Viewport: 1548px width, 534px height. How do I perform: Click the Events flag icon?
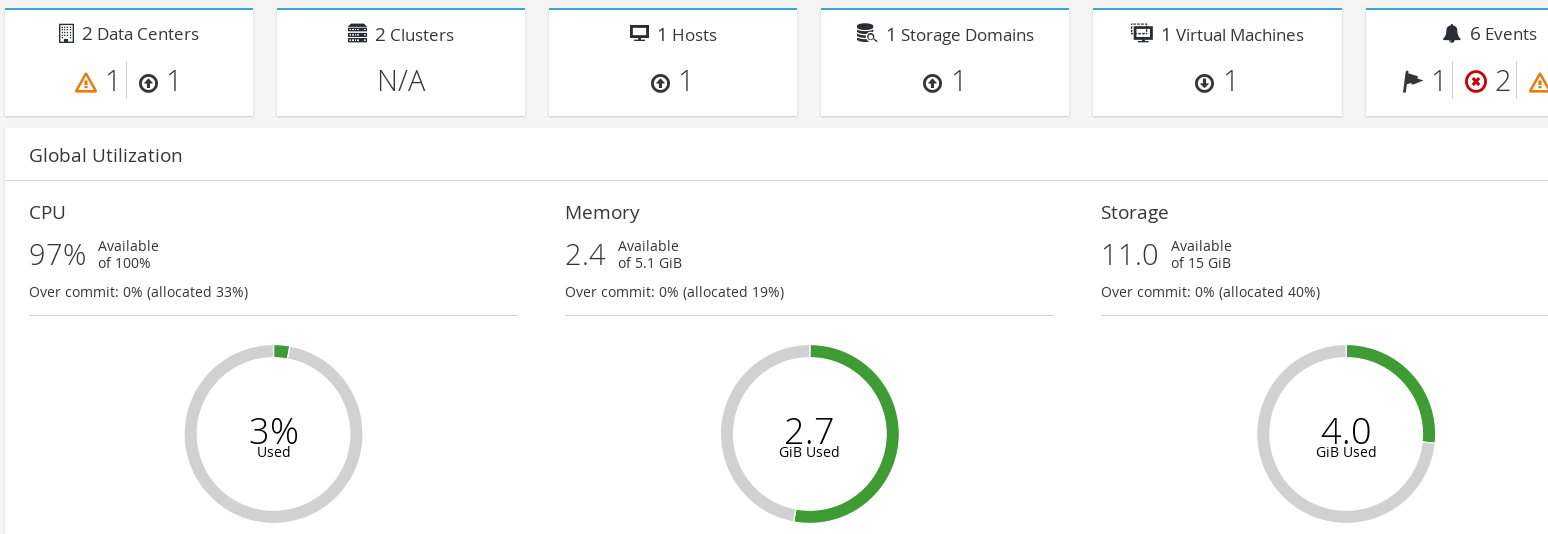pos(1412,82)
